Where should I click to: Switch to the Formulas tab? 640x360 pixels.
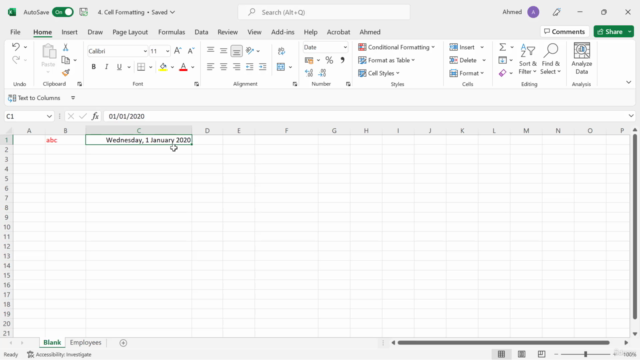(x=171, y=32)
